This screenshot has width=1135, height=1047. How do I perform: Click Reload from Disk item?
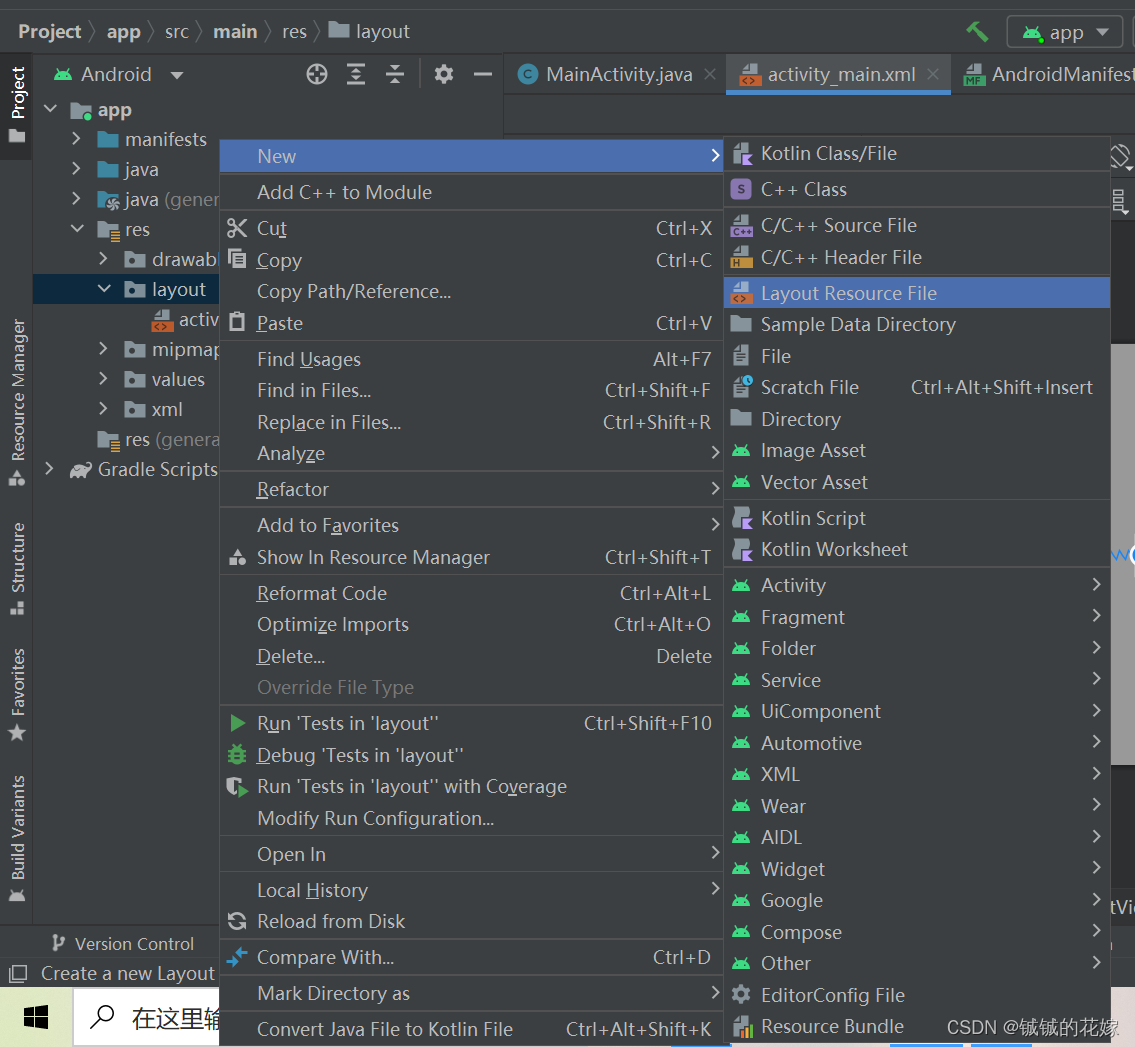coord(471,921)
